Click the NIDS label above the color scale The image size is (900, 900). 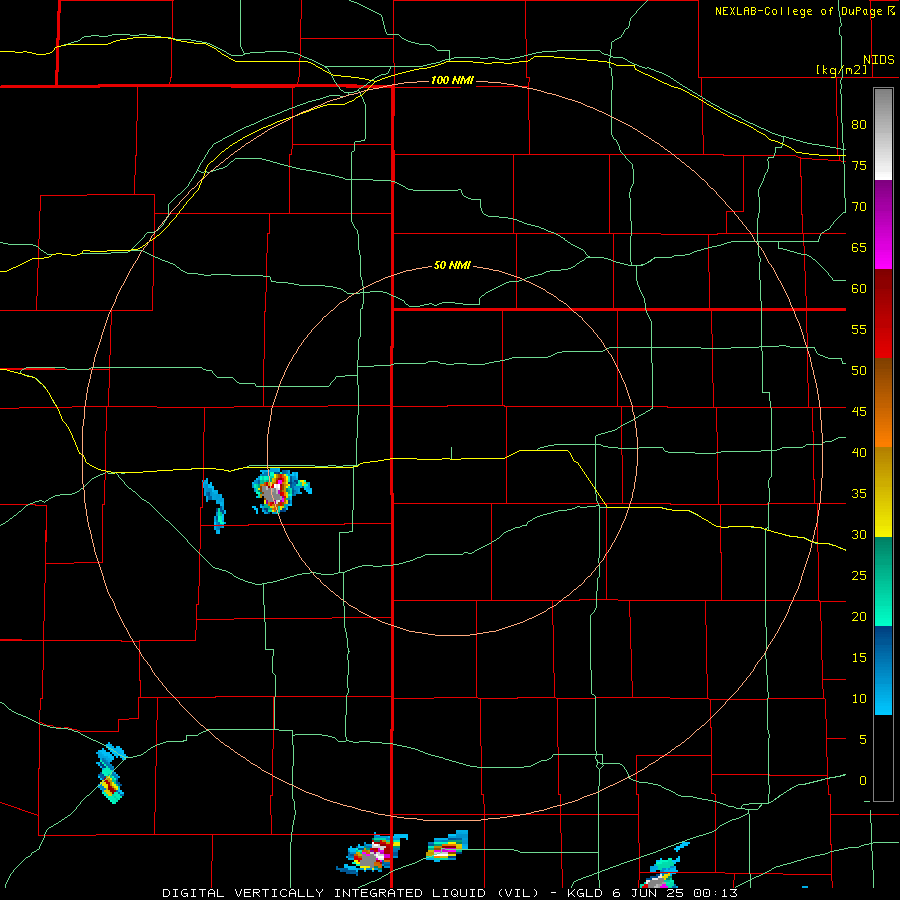point(879,60)
